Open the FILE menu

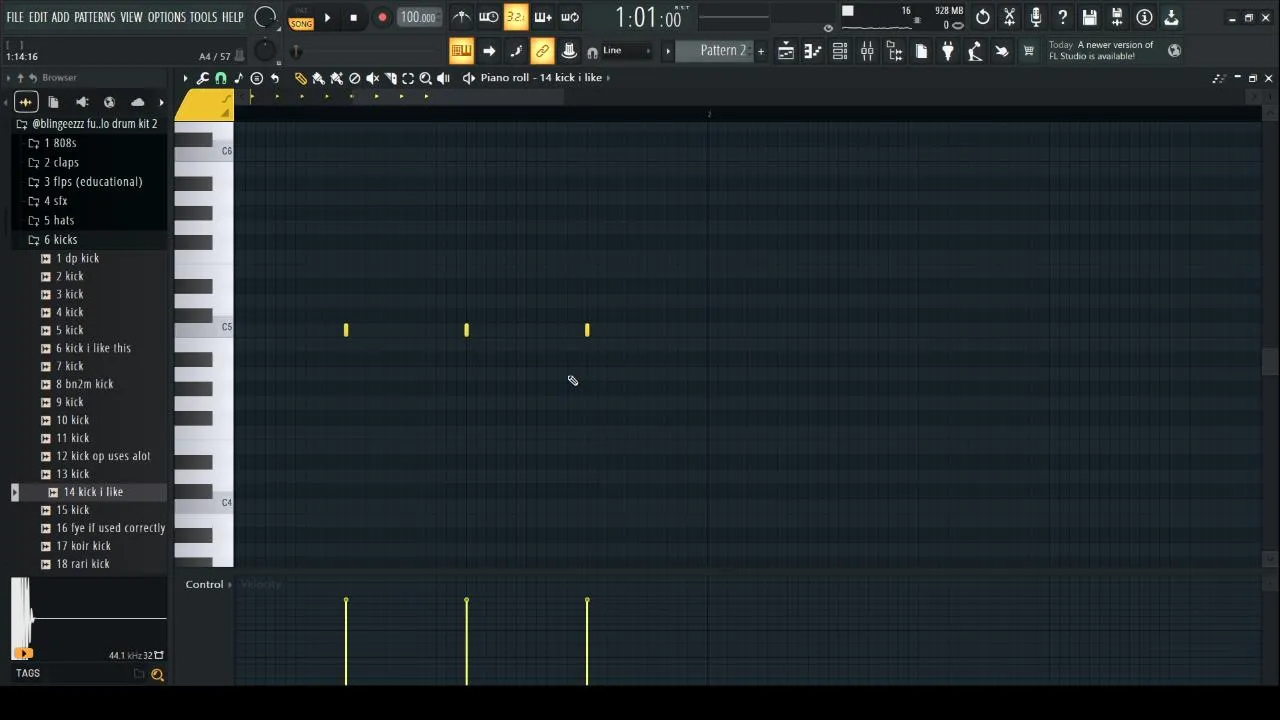(x=15, y=17)
